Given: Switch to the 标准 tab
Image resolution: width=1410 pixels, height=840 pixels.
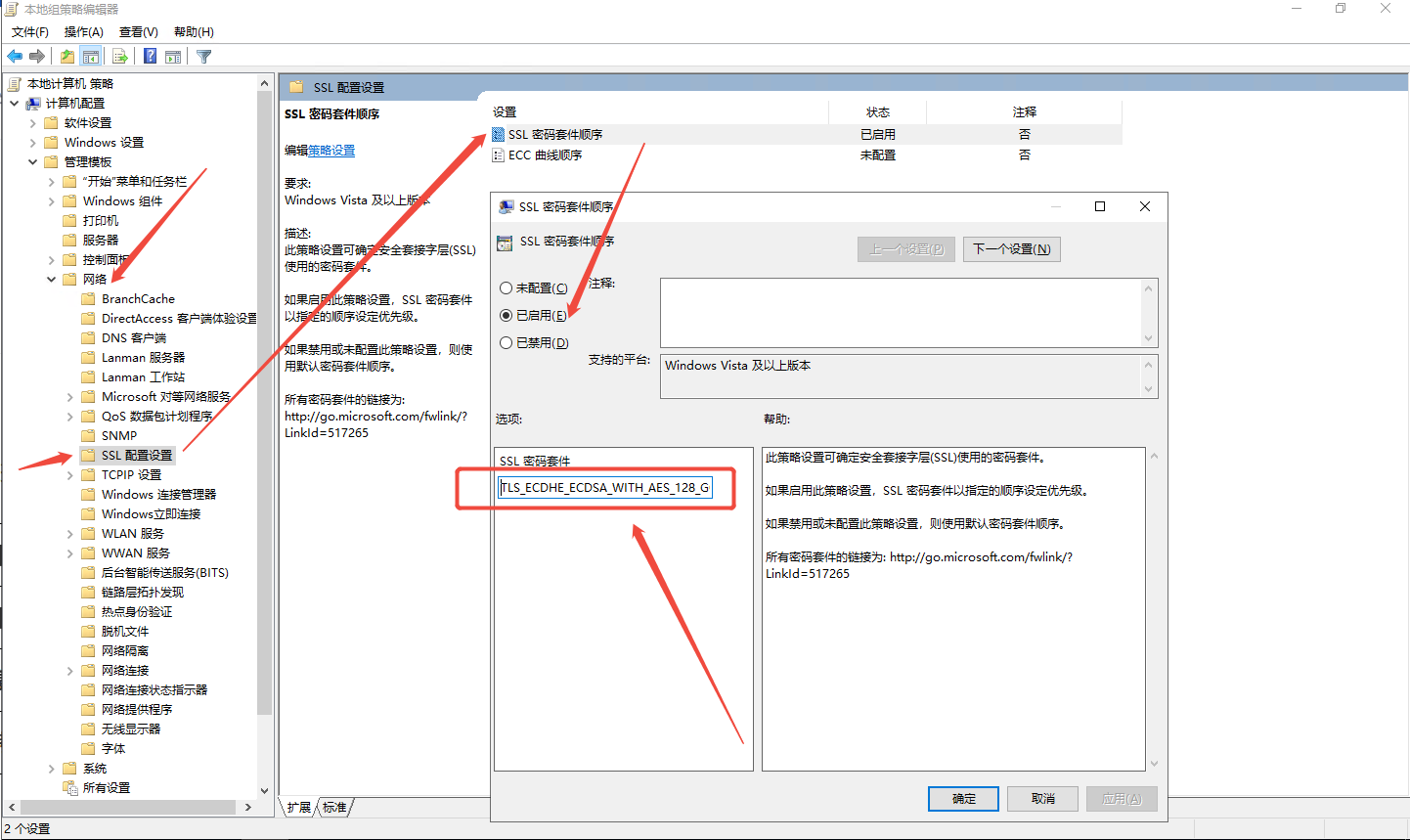Looking at the screenshot, I should (x=334, y=808).
